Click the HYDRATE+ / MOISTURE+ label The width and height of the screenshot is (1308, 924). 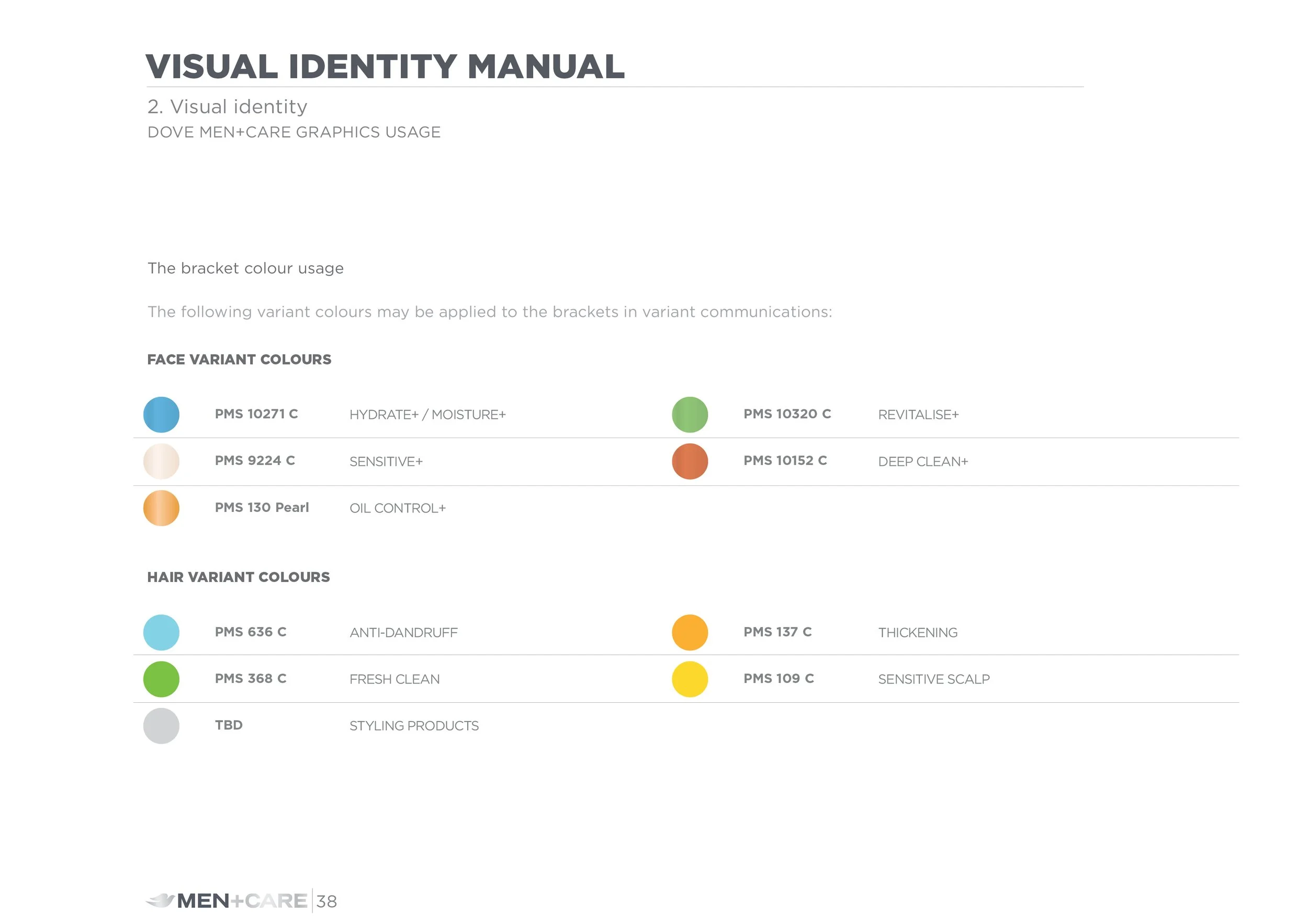[x=427, y=415]
